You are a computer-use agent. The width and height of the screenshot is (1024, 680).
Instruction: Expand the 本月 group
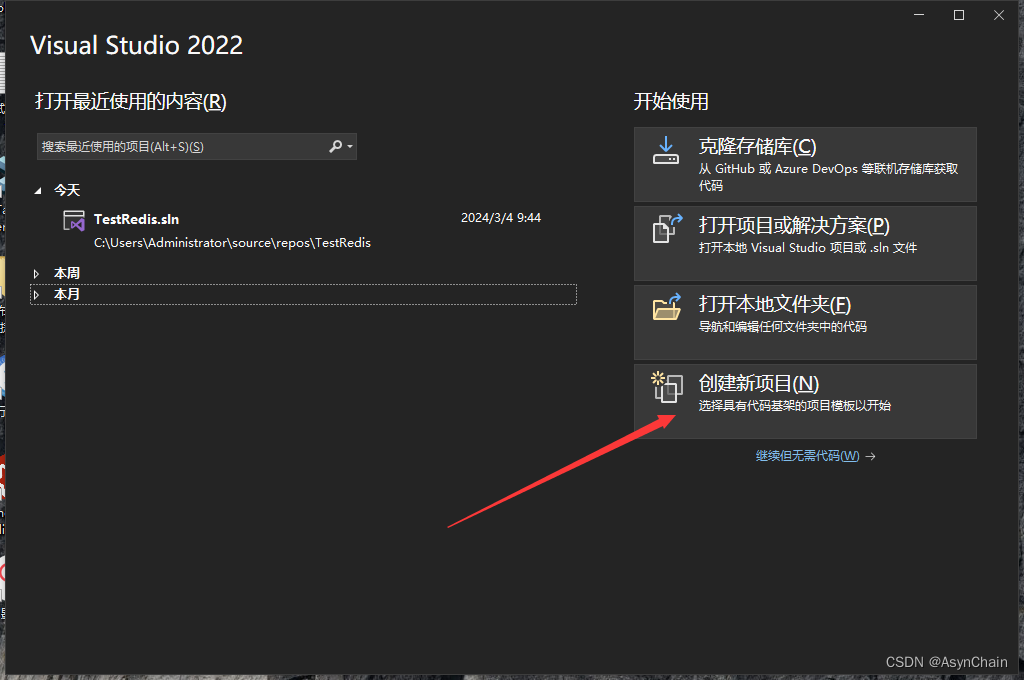pos(37,295)
